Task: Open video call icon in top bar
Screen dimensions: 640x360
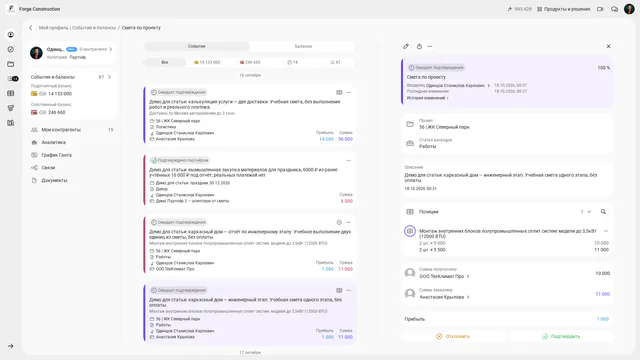Action: pos(600,9)
